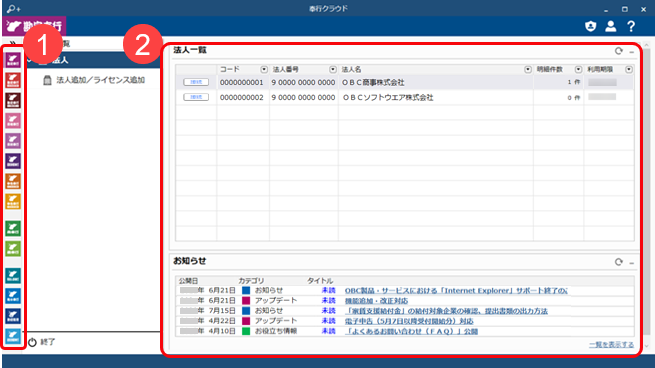This screenshot has width=655, height=368.
Task: Open the 法人番号 column filter dropdown
Action: [x=333, y=69]
